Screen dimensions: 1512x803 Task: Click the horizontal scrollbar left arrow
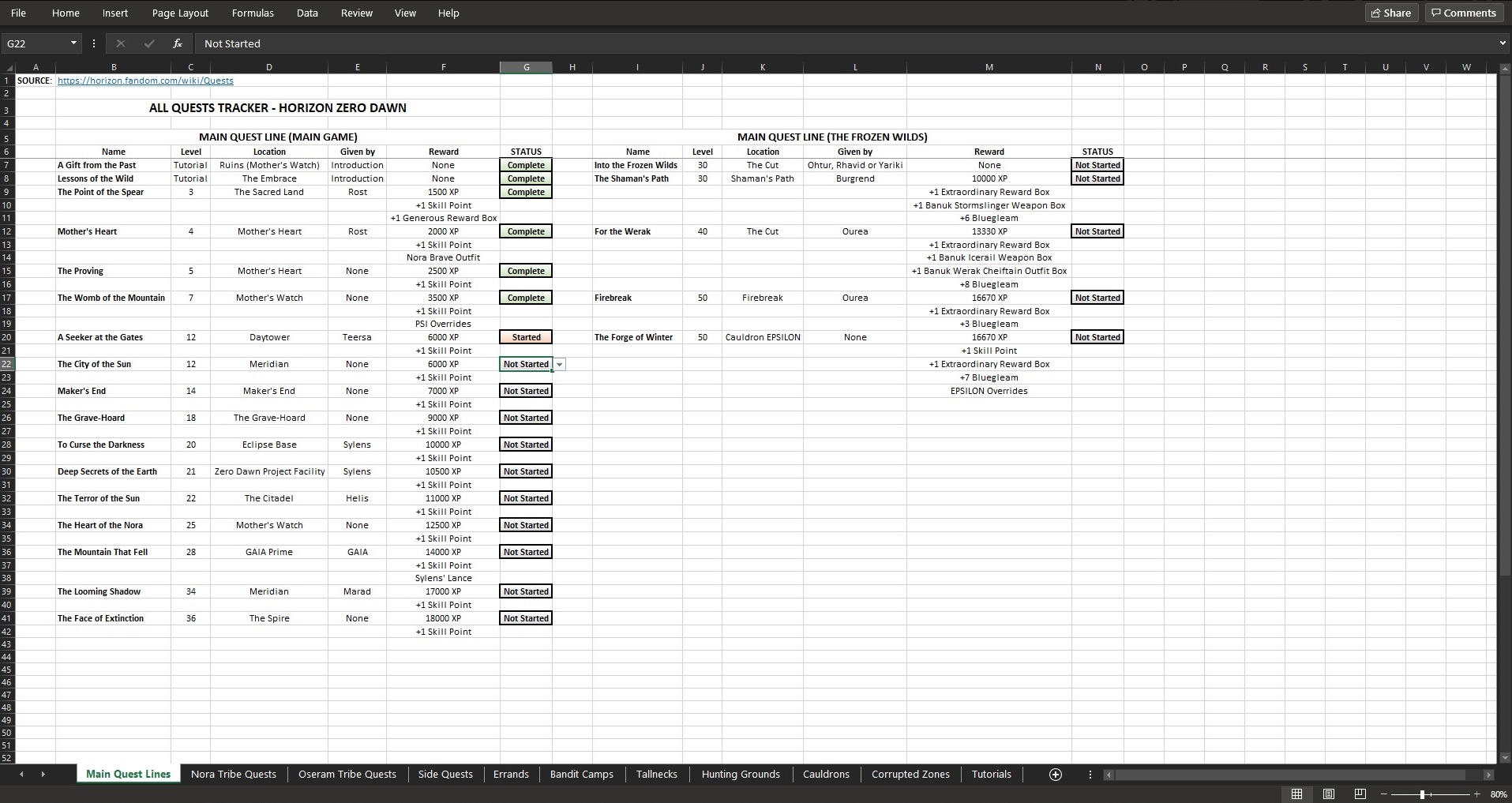click(1109, 775)
